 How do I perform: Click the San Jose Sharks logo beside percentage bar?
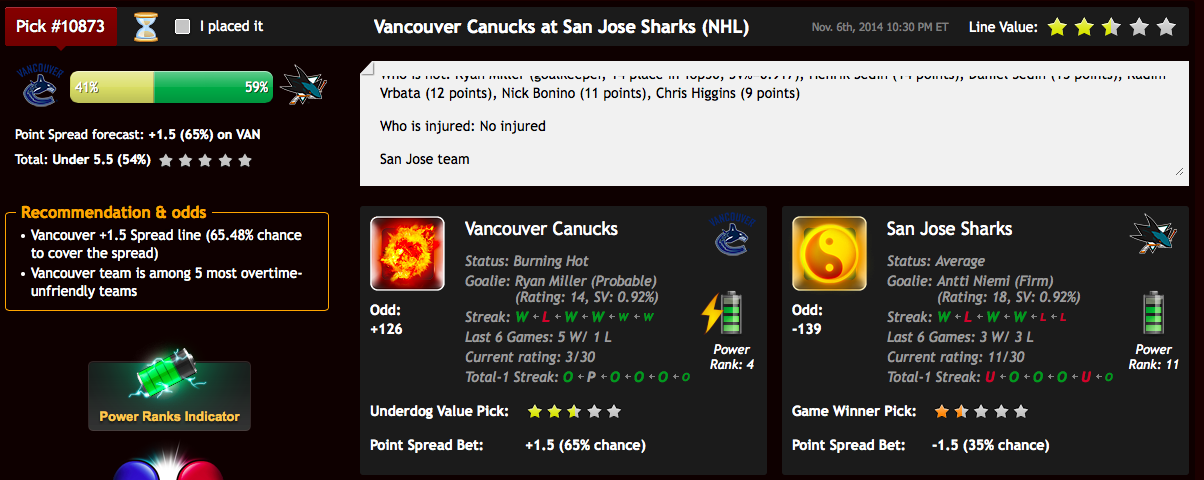tap(303, 86)
